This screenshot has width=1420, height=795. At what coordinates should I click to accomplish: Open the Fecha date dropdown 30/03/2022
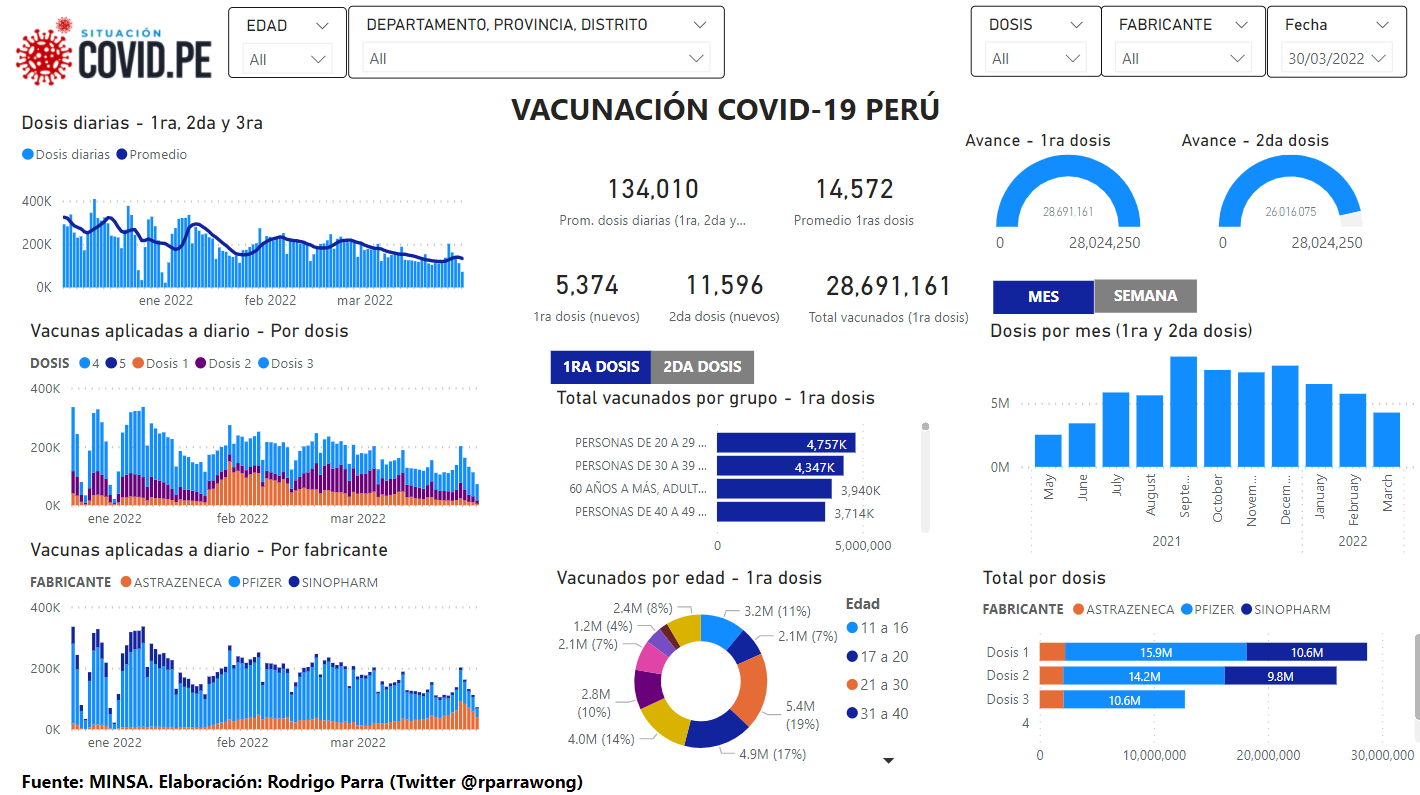(x=1337, y=59)
